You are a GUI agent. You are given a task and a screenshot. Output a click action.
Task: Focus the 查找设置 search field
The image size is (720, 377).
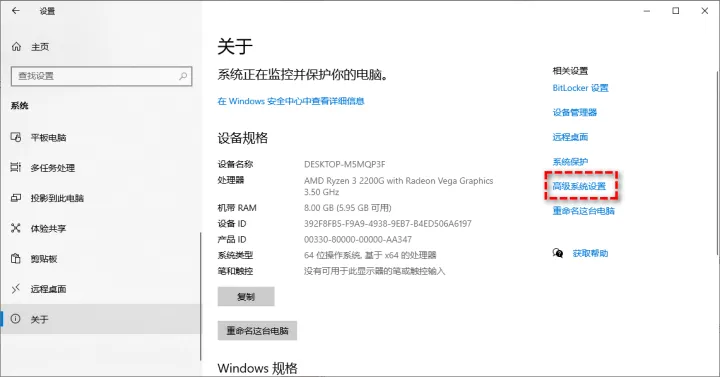pos(101,76)
